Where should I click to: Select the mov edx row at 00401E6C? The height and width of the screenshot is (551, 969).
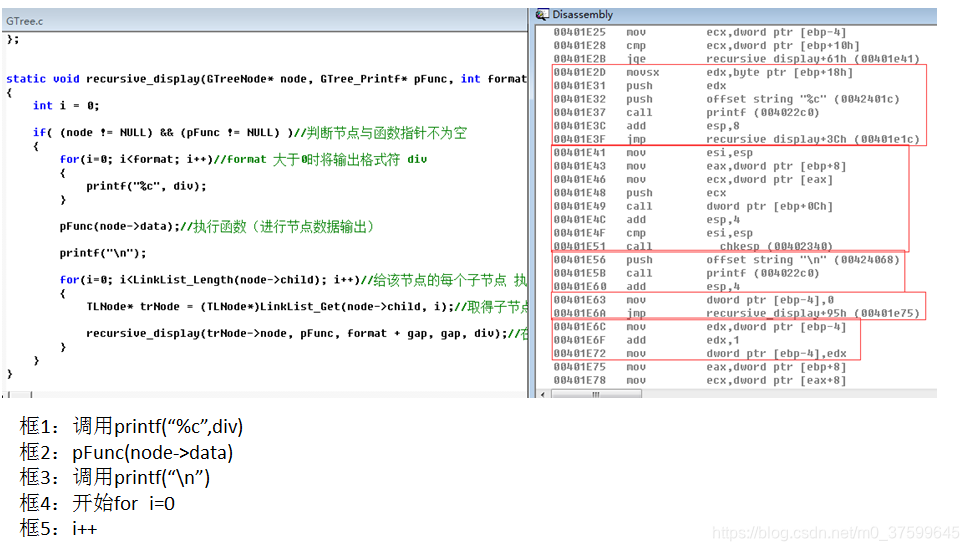(700, 327)
